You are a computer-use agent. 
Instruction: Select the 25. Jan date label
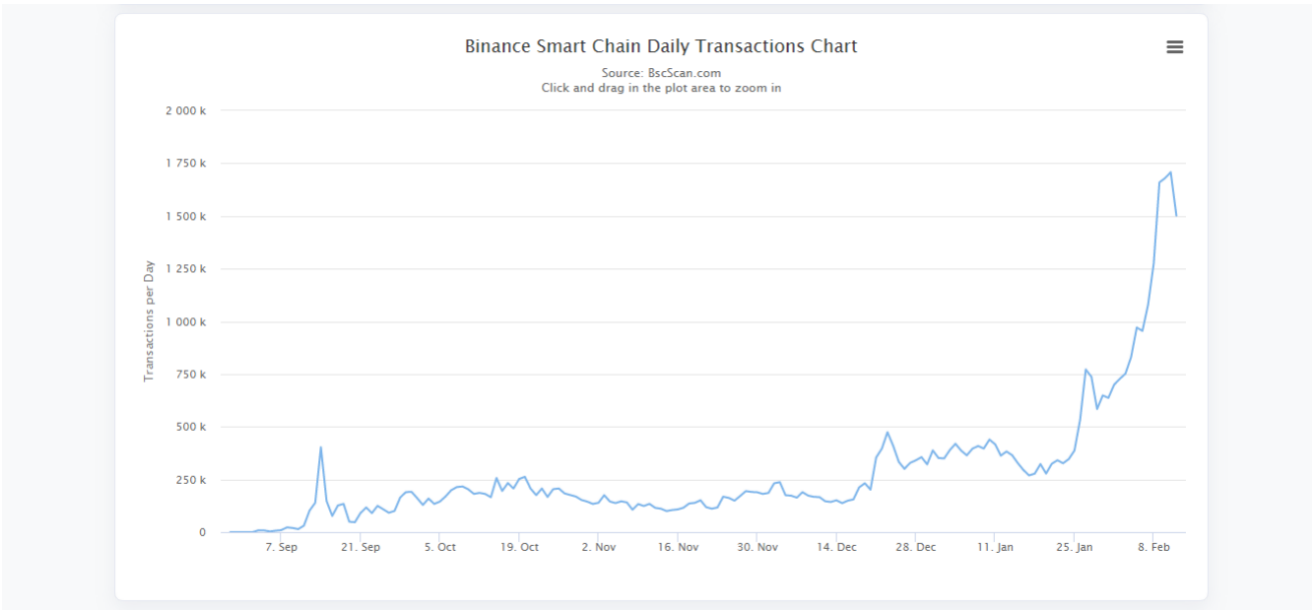1075,547
